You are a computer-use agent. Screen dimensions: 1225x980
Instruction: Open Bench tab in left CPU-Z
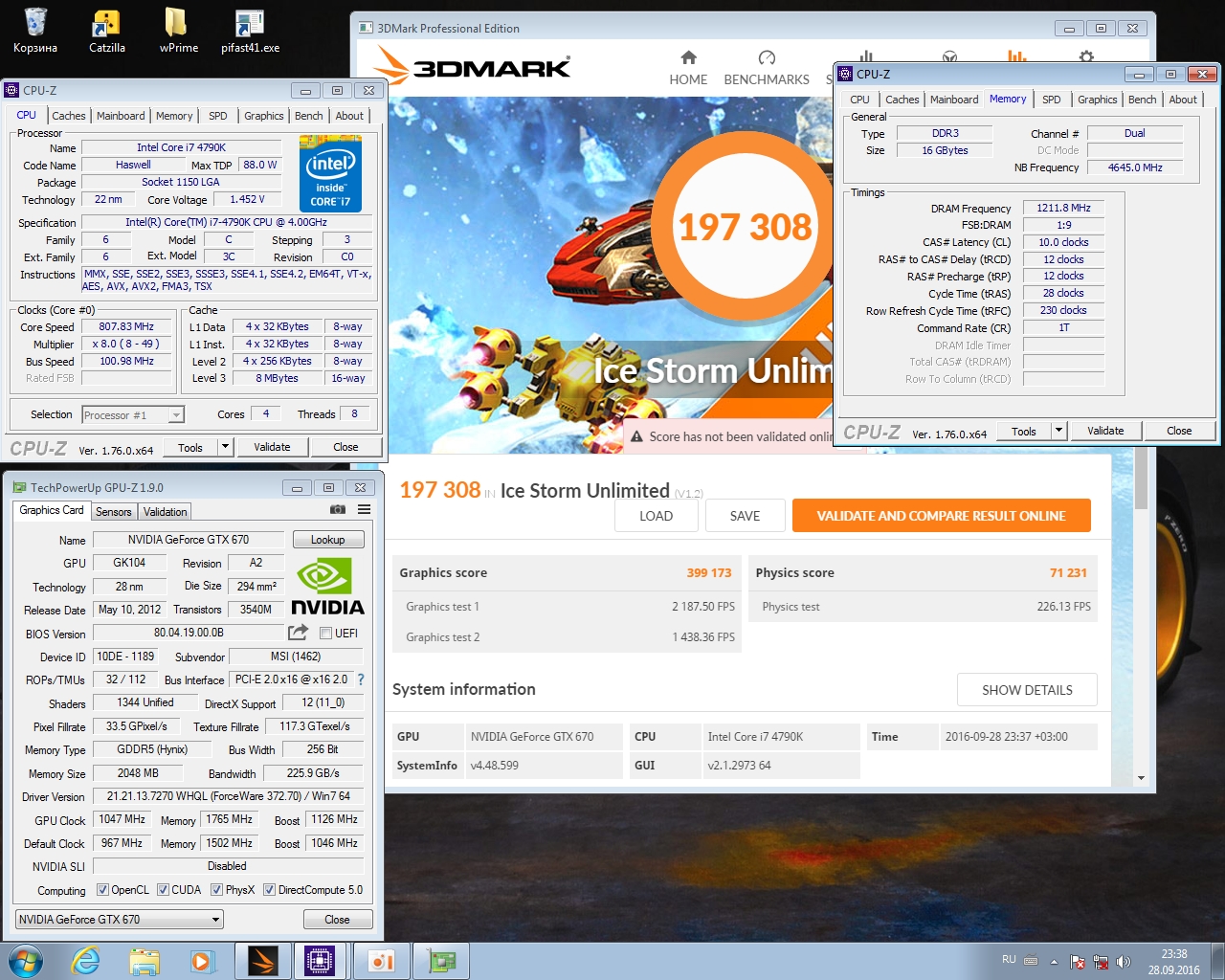point(308,116)
